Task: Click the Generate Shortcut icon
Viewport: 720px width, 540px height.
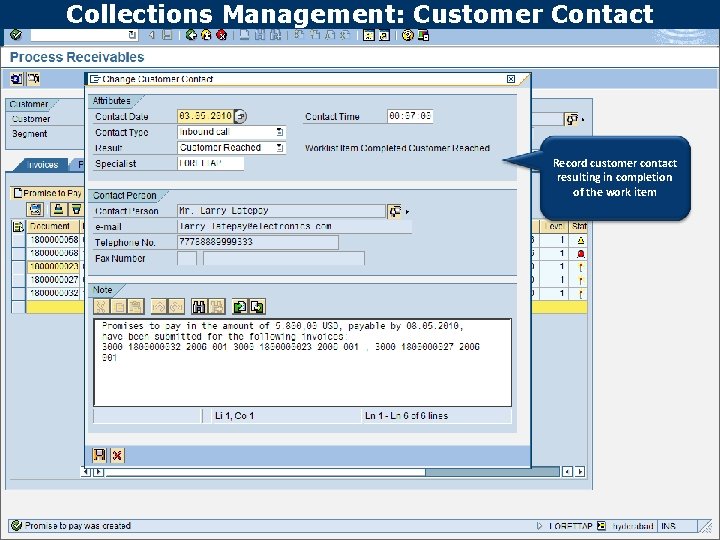Action: pyautogui.click(x=384, y=35)
